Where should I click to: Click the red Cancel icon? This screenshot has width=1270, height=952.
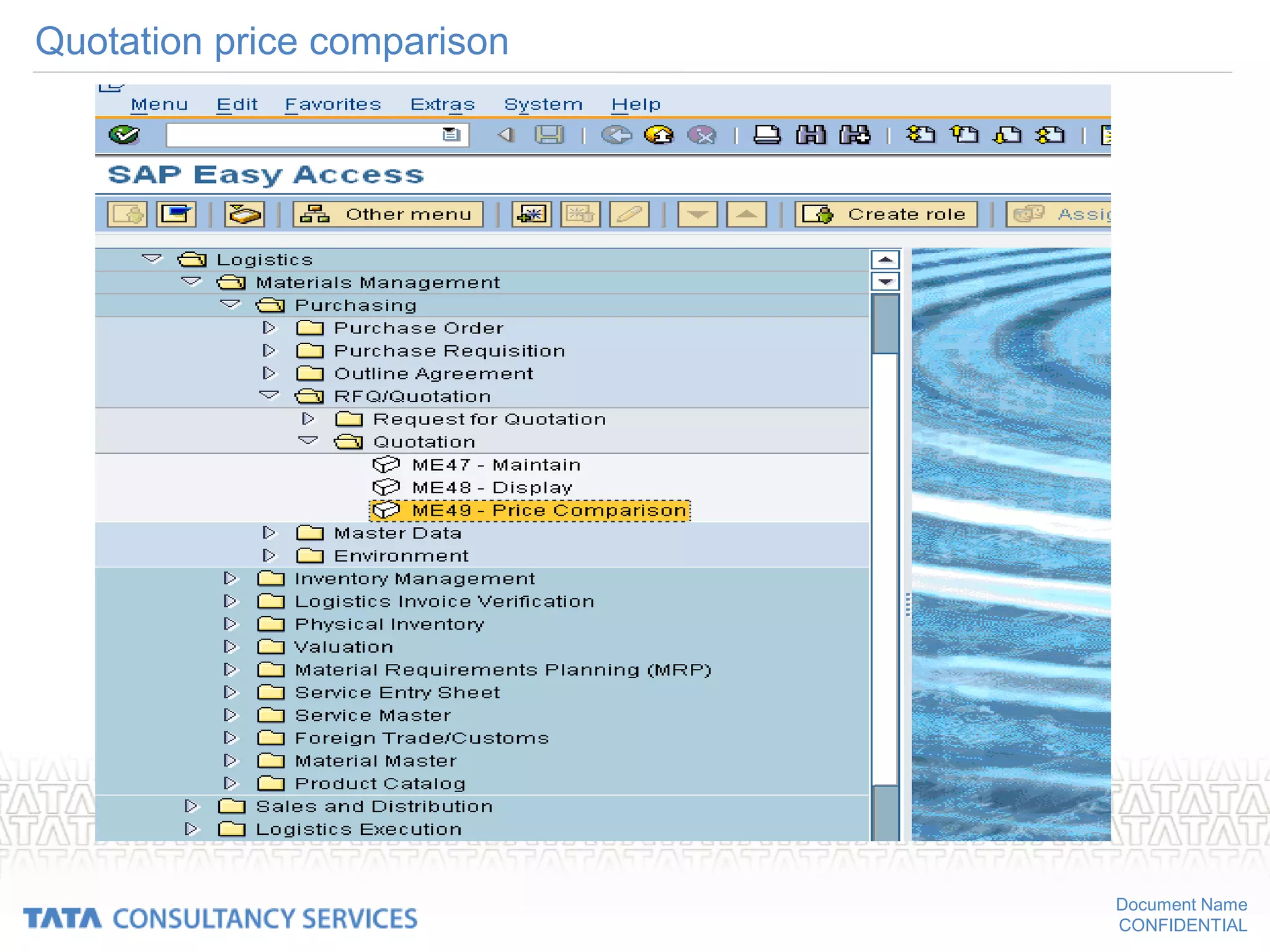[x=702, y=134]
